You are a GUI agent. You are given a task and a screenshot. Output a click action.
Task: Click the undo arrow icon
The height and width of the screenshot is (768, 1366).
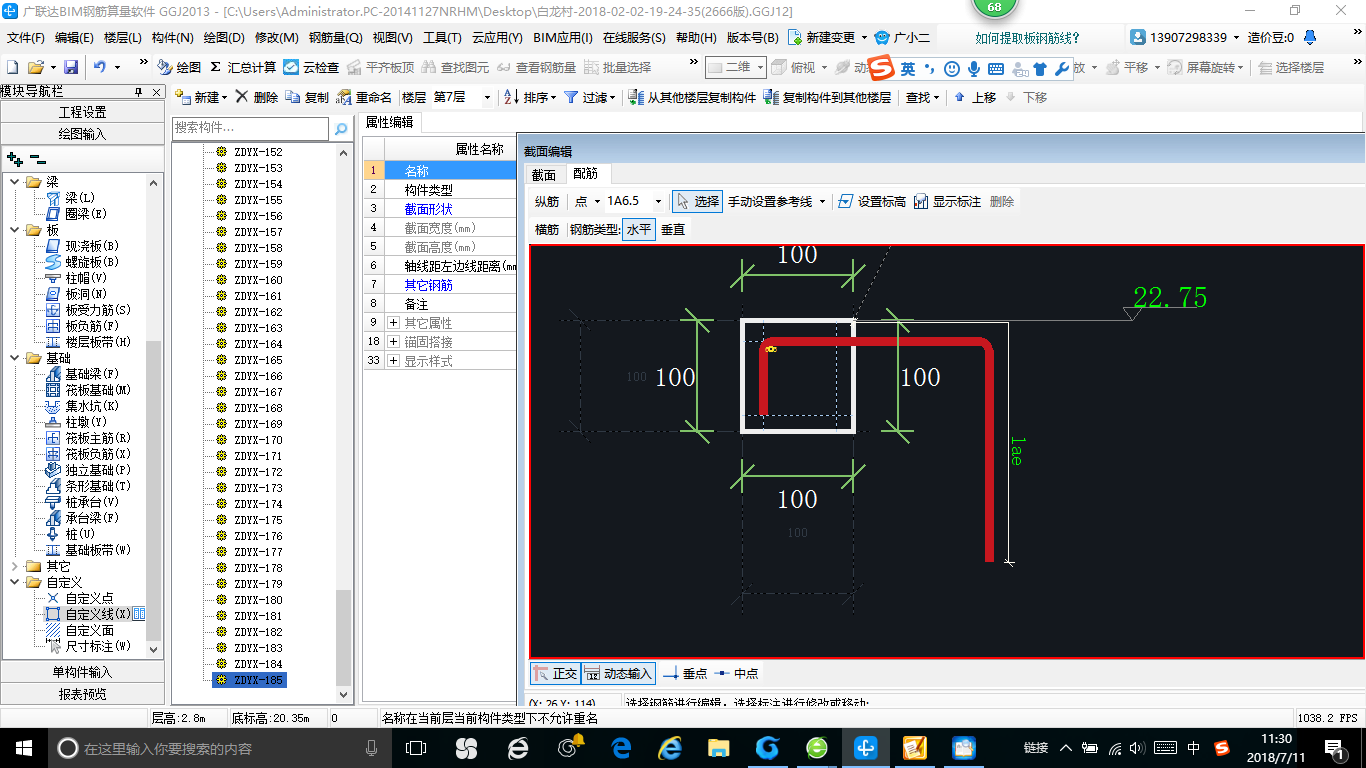pos(100,67)
